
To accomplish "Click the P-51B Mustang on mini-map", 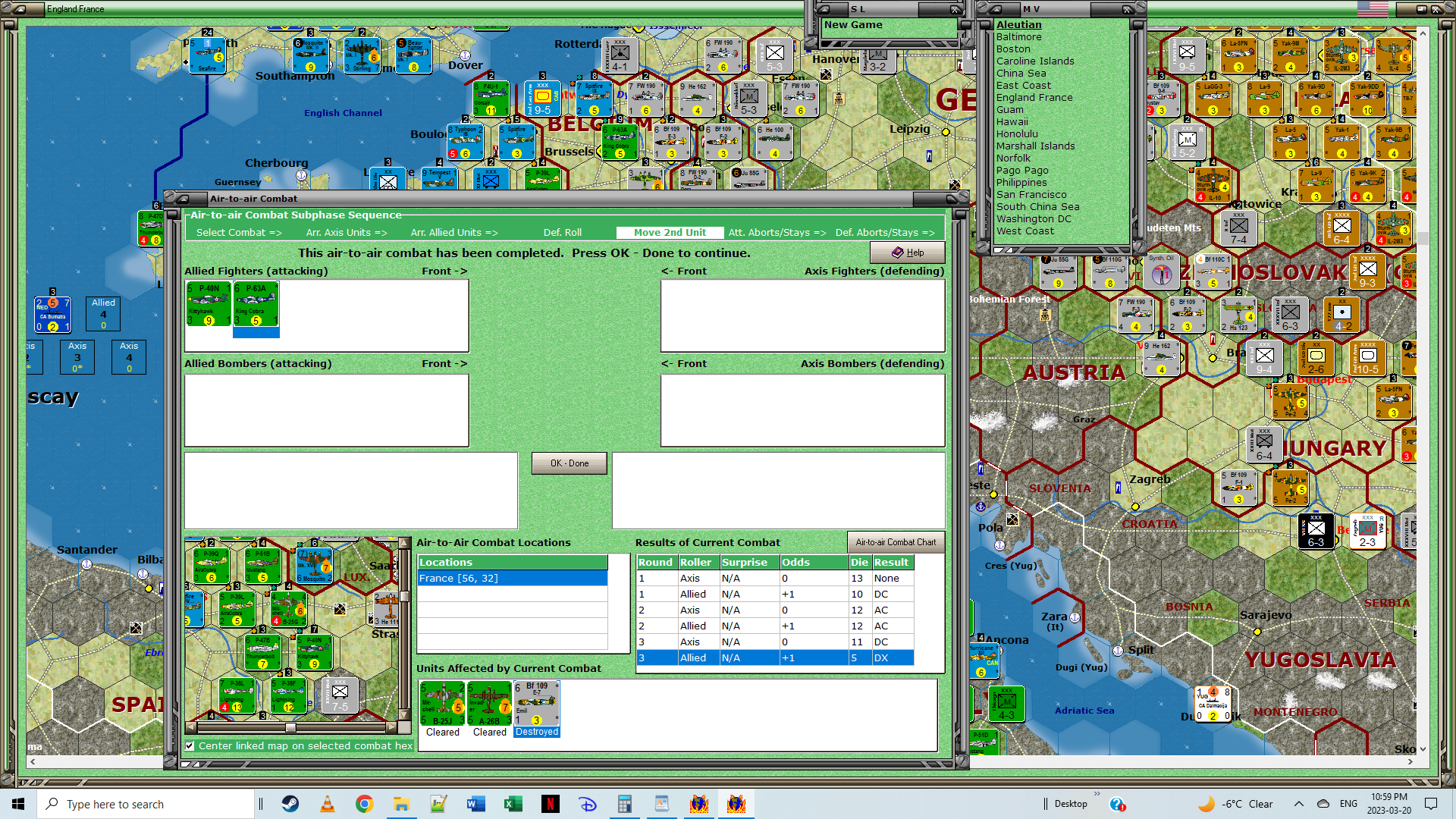I will click(x=262, y=566).
